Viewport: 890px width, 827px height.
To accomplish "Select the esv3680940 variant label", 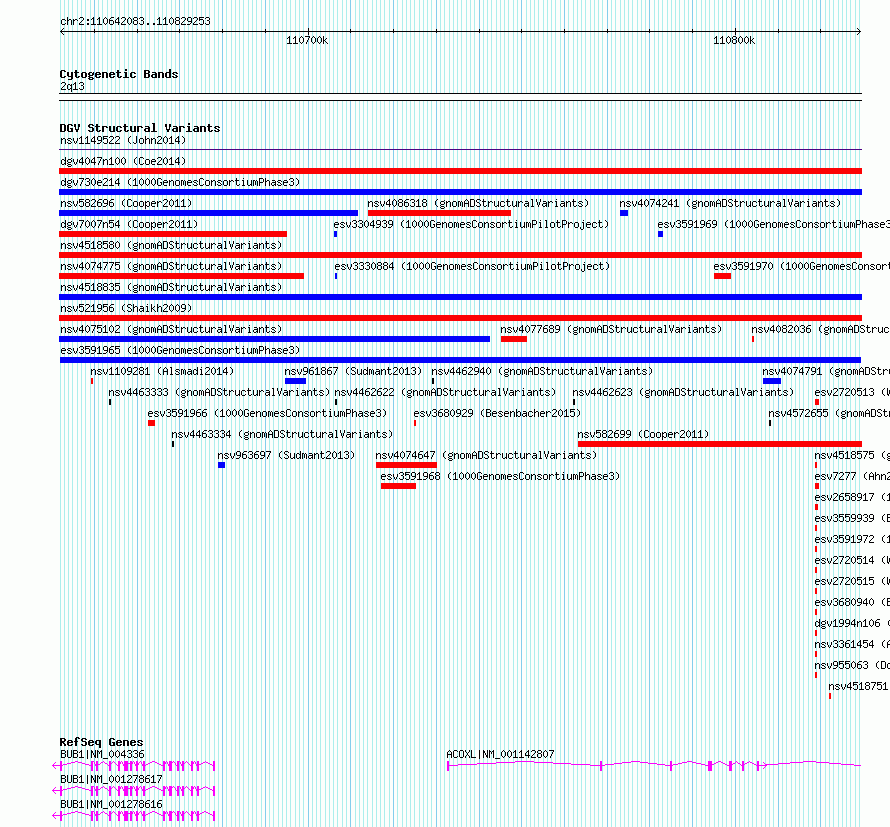I will 852,602.
